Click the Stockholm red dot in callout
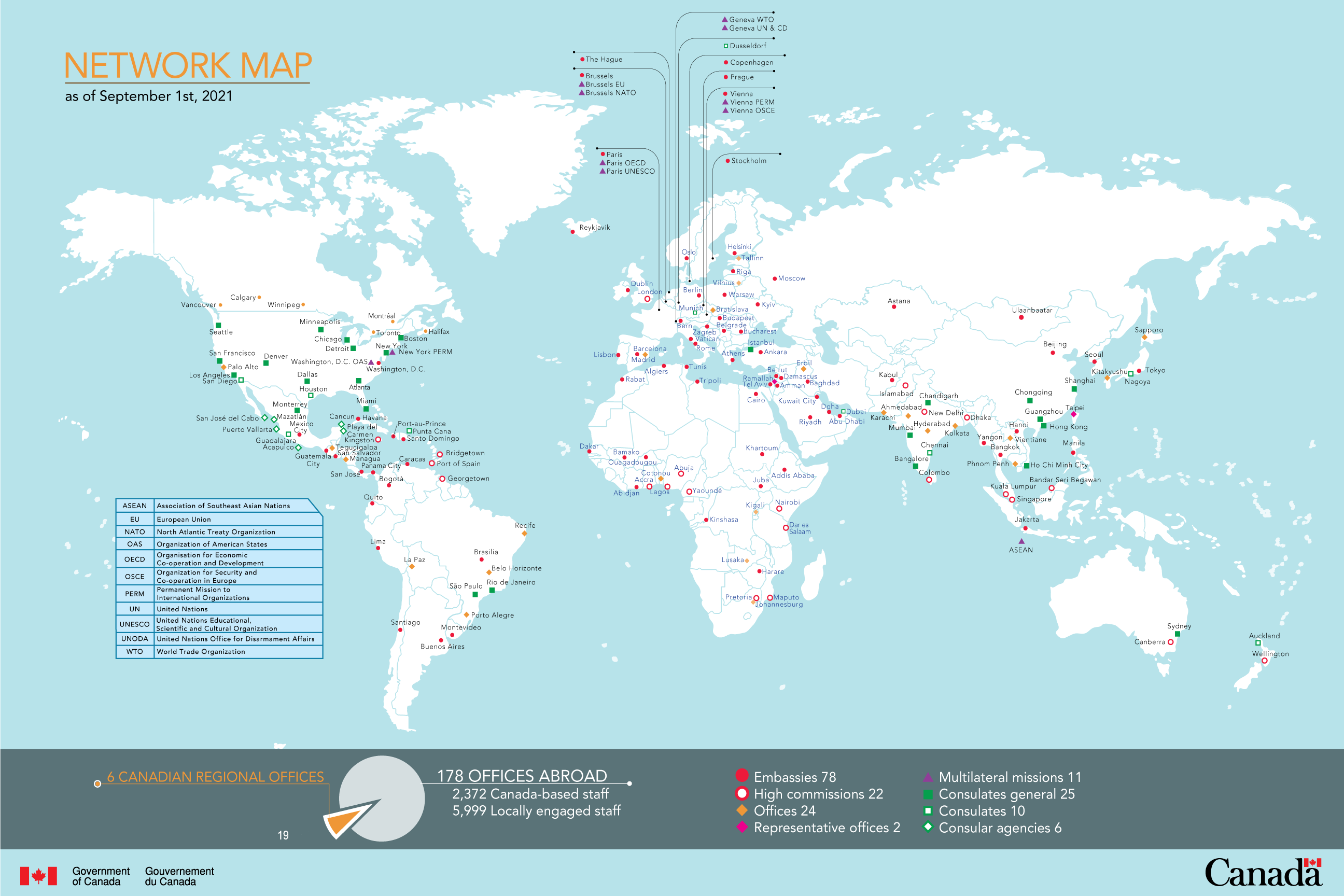This screenshot has height=896, width=1344. pos(727,161)
